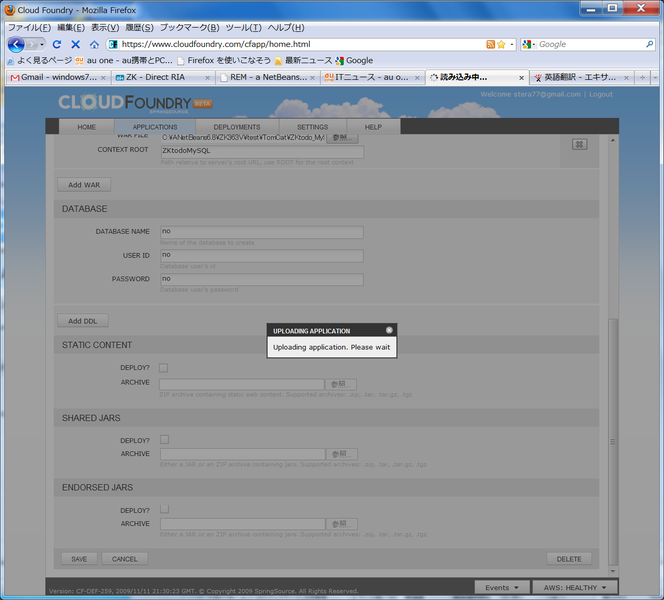The height and width of the screenshot is (600, 664).
Task: Close the ITニュース tab
Action: [x=417, y=78]
